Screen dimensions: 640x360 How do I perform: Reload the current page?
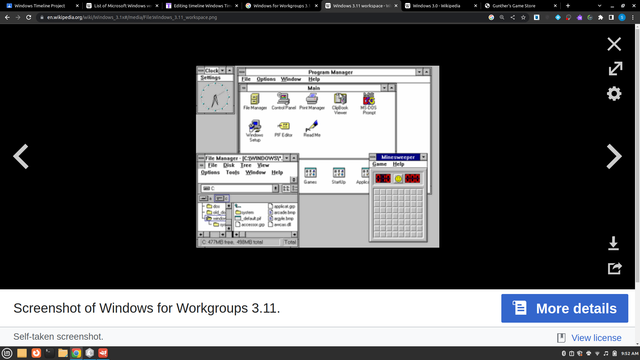[x=29, y=18]
